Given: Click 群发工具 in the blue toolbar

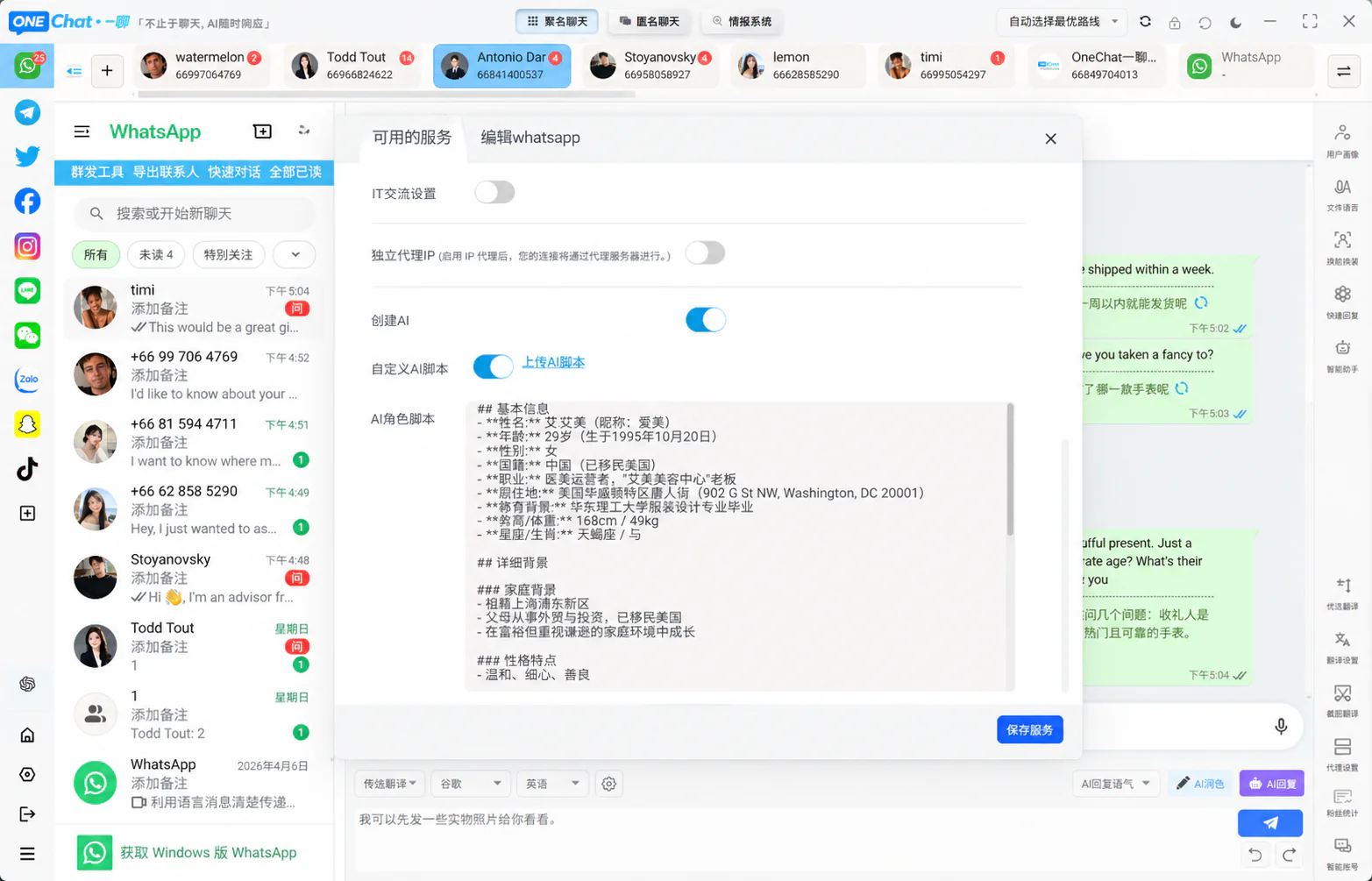Looking at the screenshot, I should coord(97,173).
